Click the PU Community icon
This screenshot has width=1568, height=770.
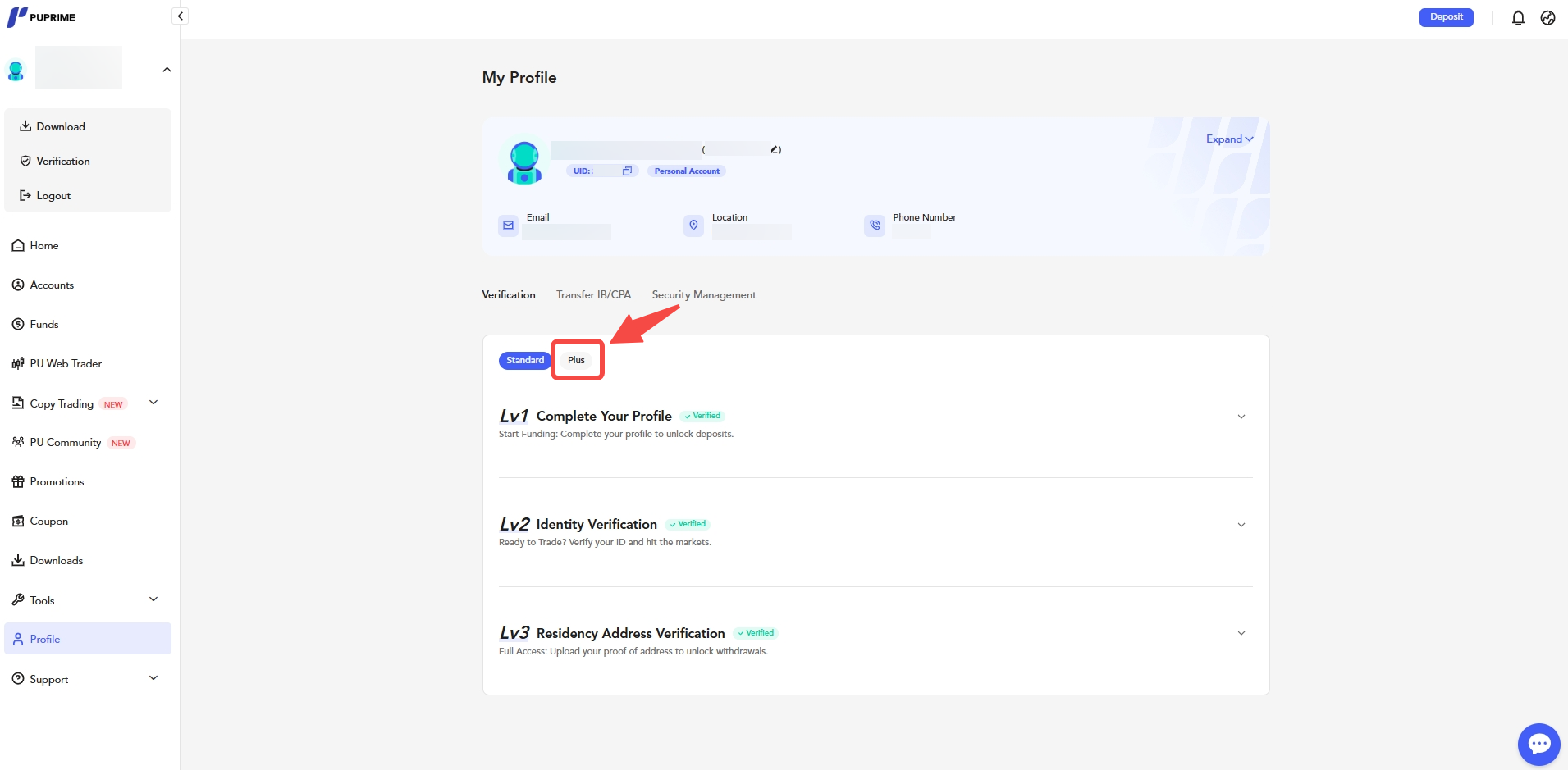[x=18, y=442]
